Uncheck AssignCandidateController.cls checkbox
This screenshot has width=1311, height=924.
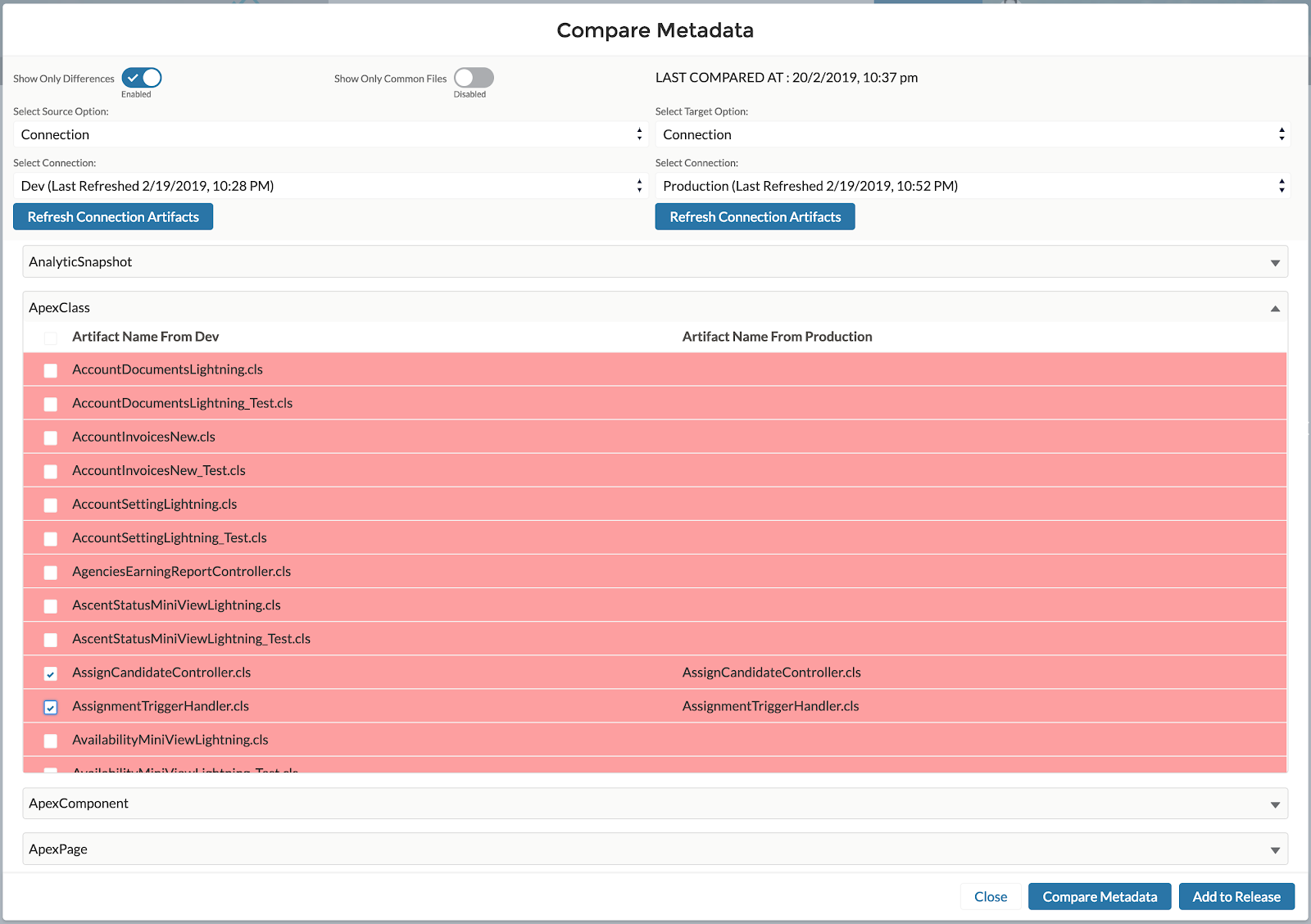coord(51,673)
